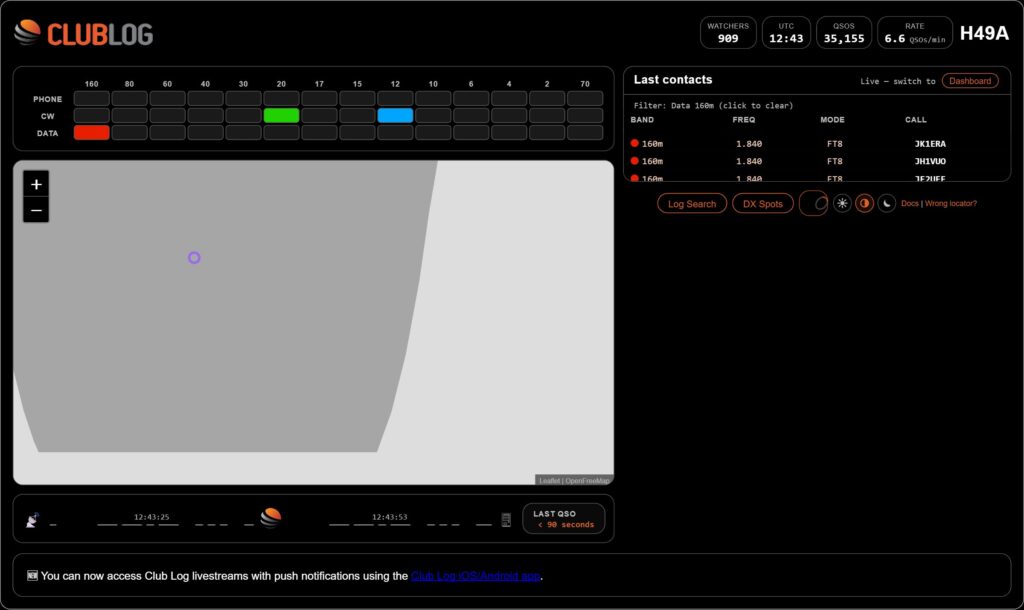Select the Phone 20m band cell
The height and width of the screenshot is (610, 1024).
click(x=281, y=99)
